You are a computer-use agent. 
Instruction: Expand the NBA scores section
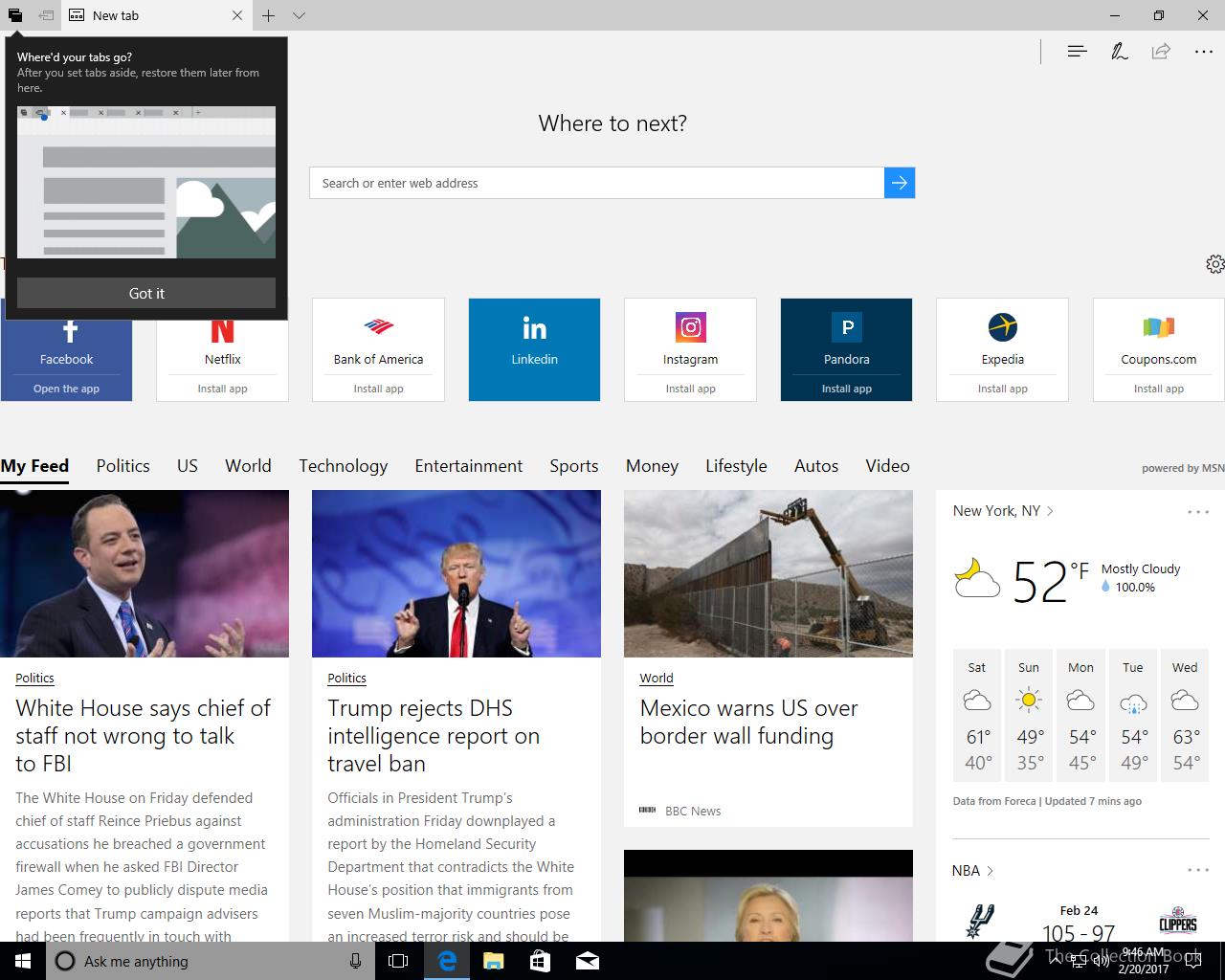click(x=972, y=870)
